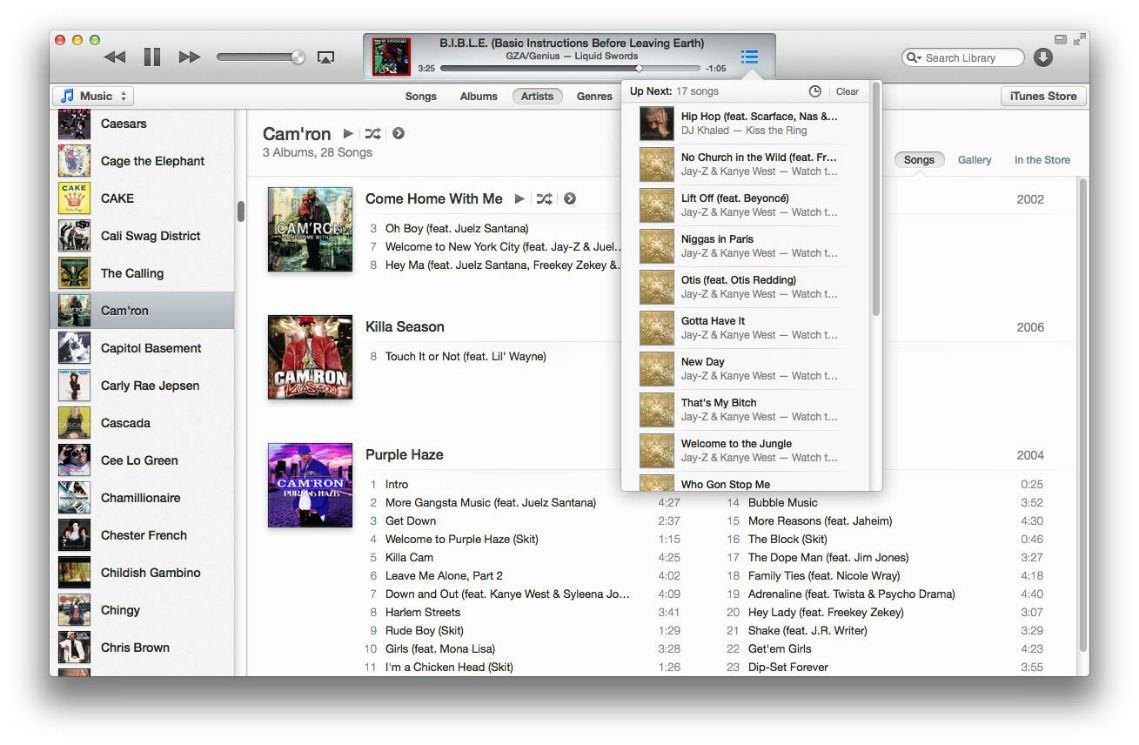Toggle the Up Next list icon

pyautogui.click(x=750, y=57)
